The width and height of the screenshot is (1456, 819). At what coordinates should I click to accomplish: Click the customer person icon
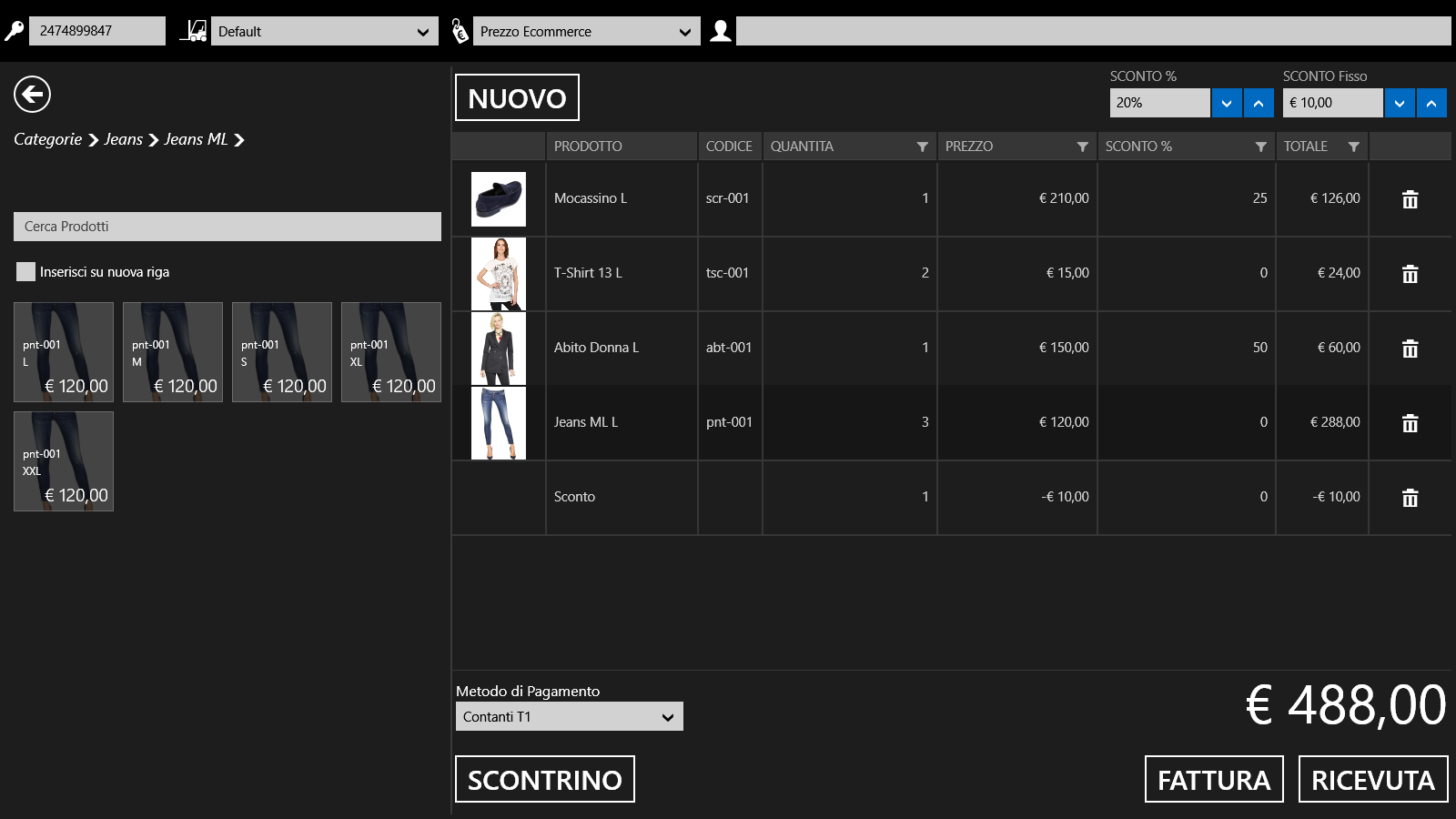(x=720, y=31)
